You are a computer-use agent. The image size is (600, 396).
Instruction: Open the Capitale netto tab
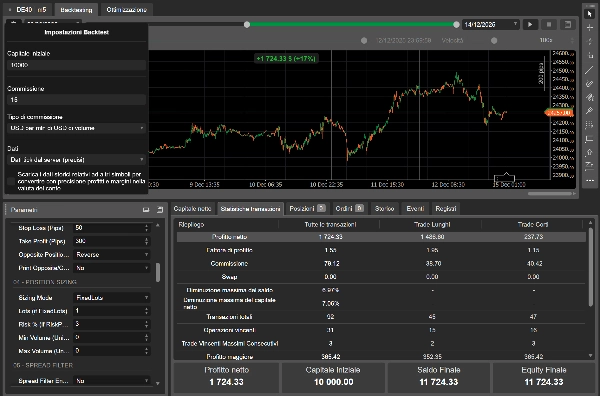point(192,209)
